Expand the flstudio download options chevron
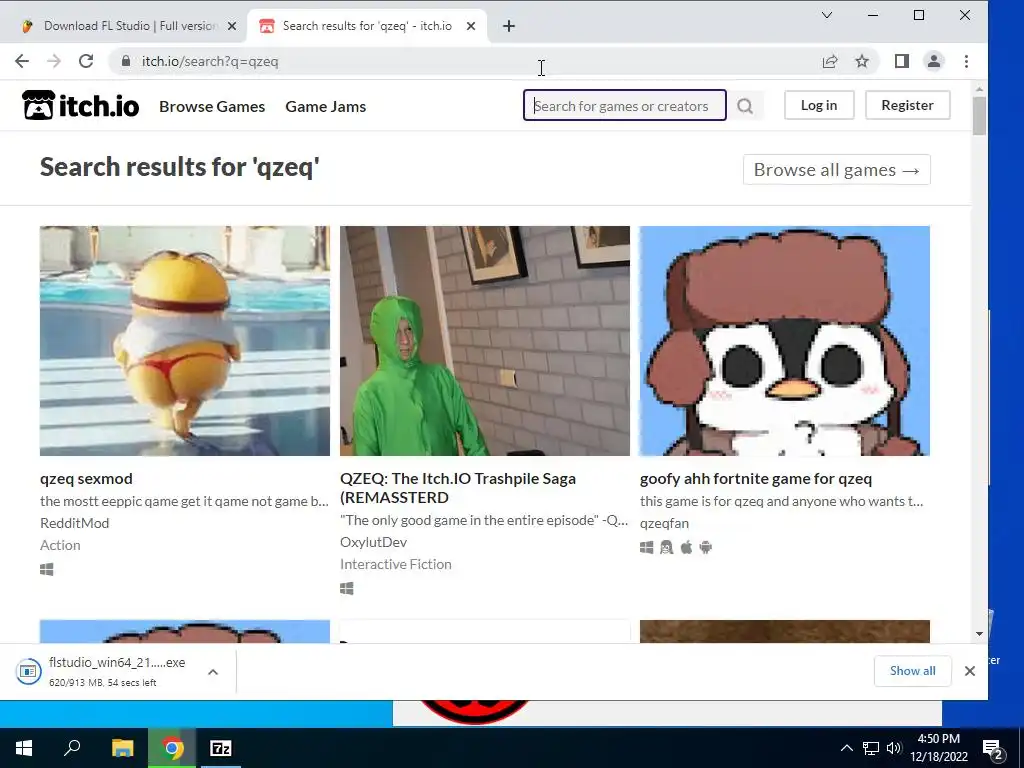 click(x=213, y=671)
